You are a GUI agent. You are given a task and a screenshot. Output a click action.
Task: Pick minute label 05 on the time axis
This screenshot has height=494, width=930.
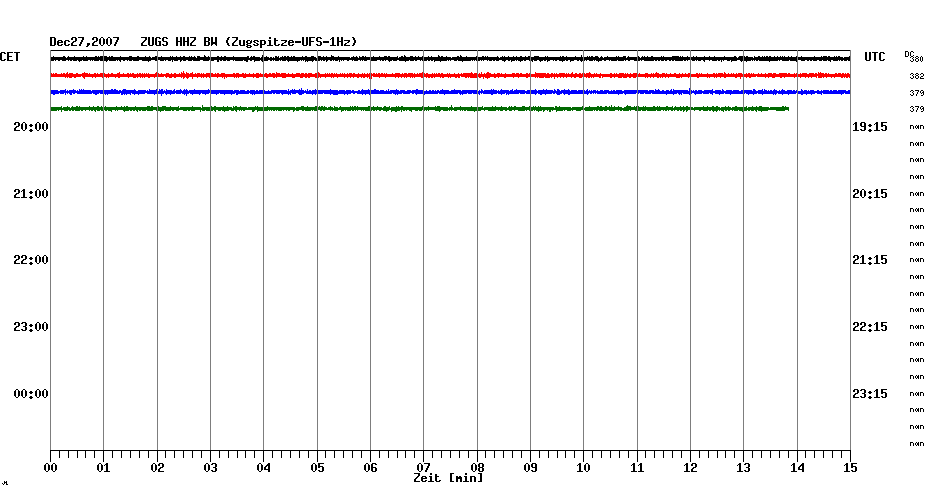point(317,468)
